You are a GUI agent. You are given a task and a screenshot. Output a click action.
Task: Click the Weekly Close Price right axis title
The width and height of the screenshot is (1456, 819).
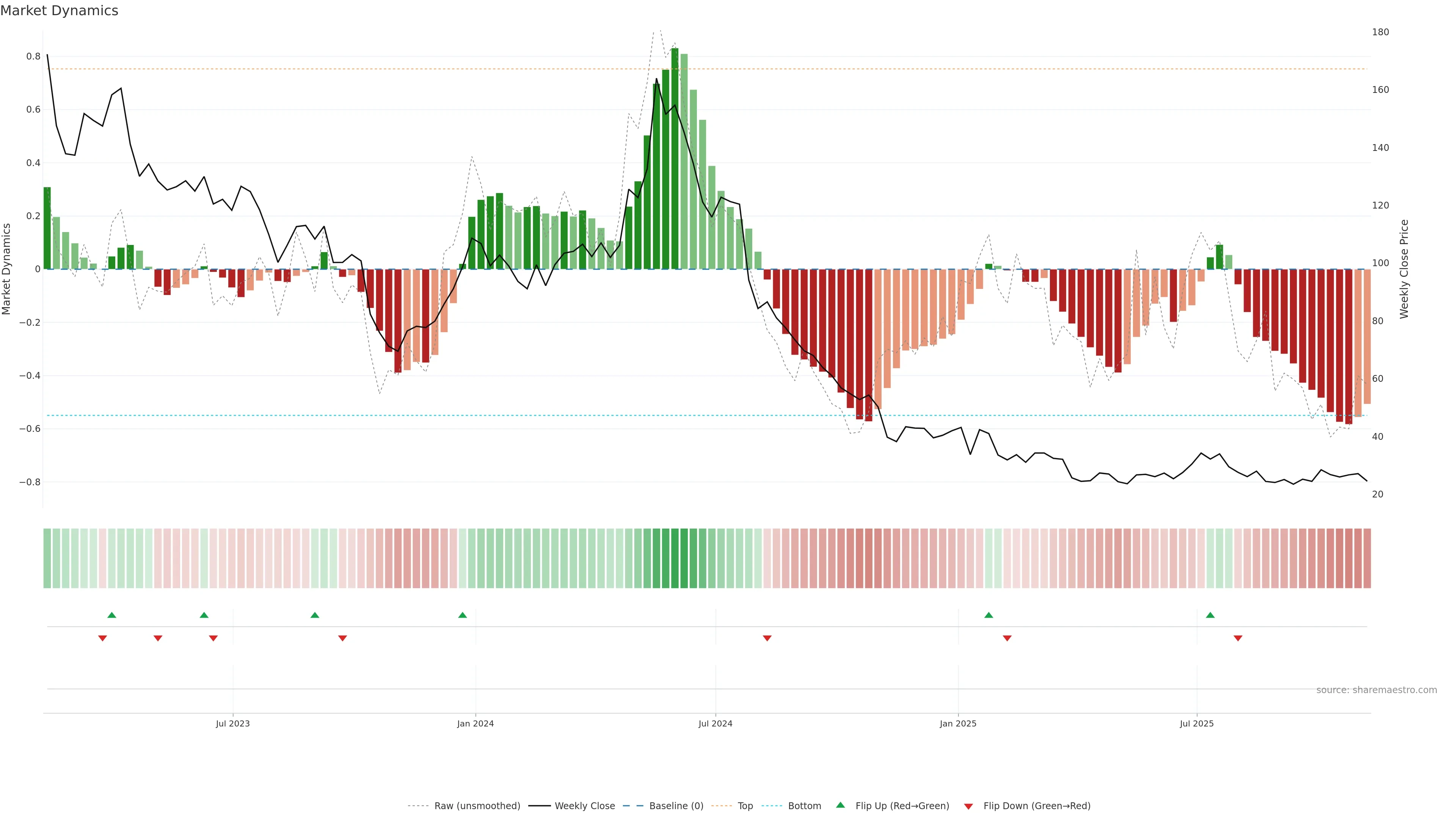(1404, 269)
